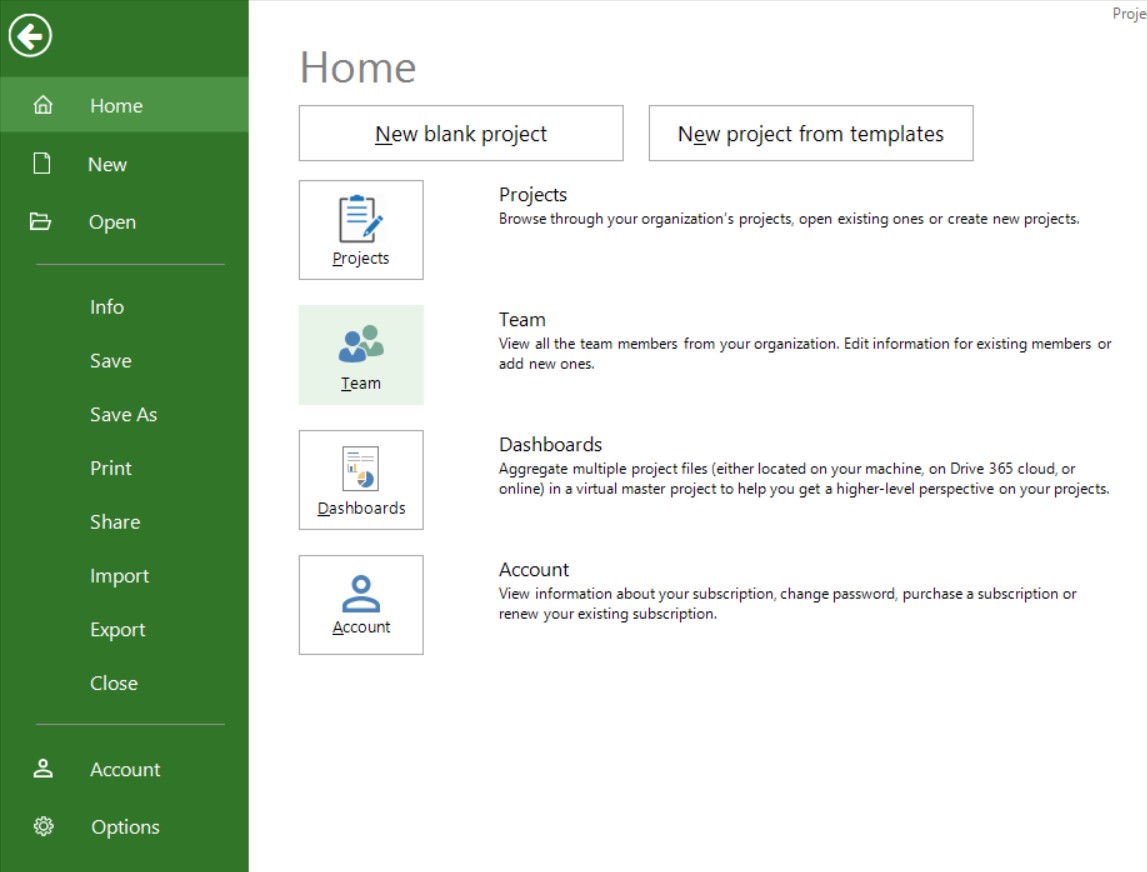Click the Options gear icon
This screenshot has height=872, width=1147.
pyautogui.click(x=42, y=827)
